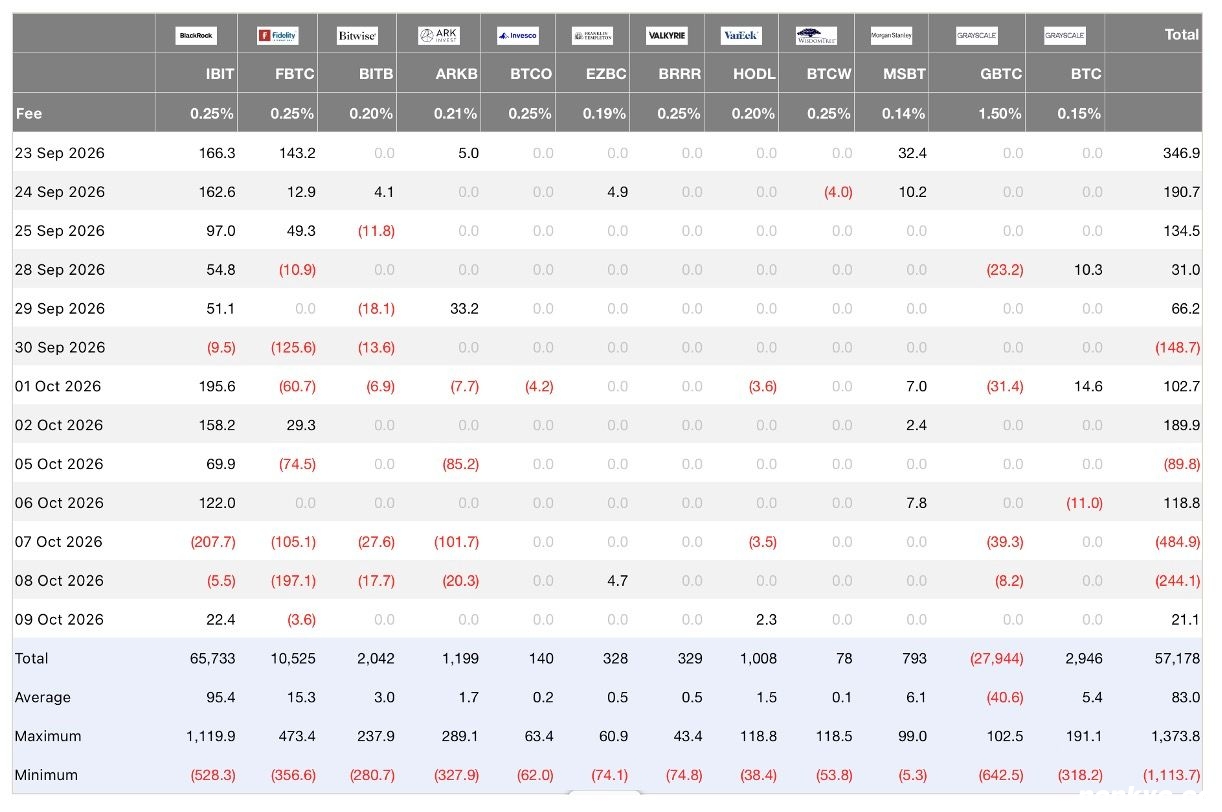Click the (197.1) FBTC outflow on 08 Oct
The height and width of the screenshot is (812, 1222).
coord(293,581)
